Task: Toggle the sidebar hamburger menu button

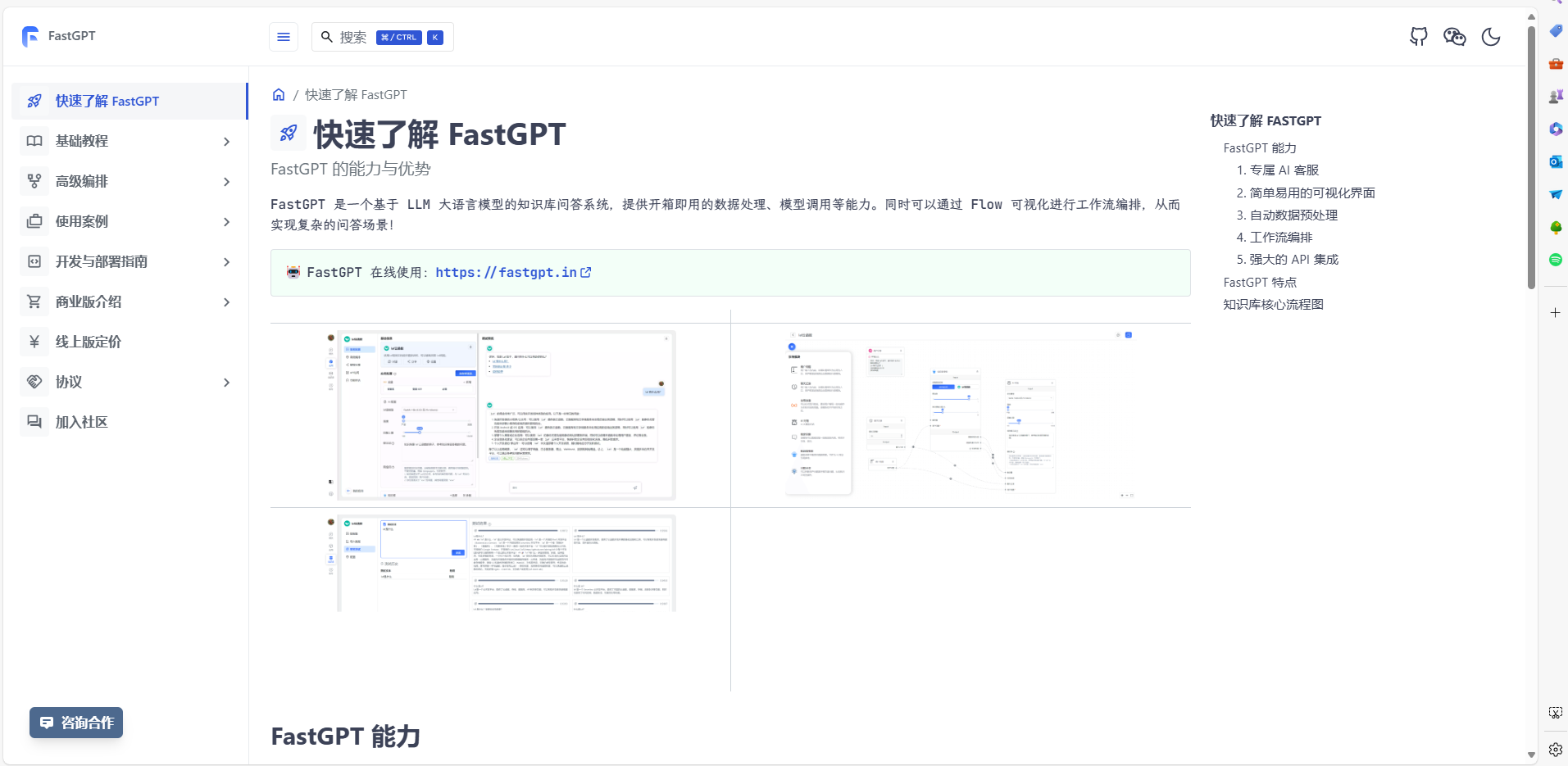Action: 284,37
